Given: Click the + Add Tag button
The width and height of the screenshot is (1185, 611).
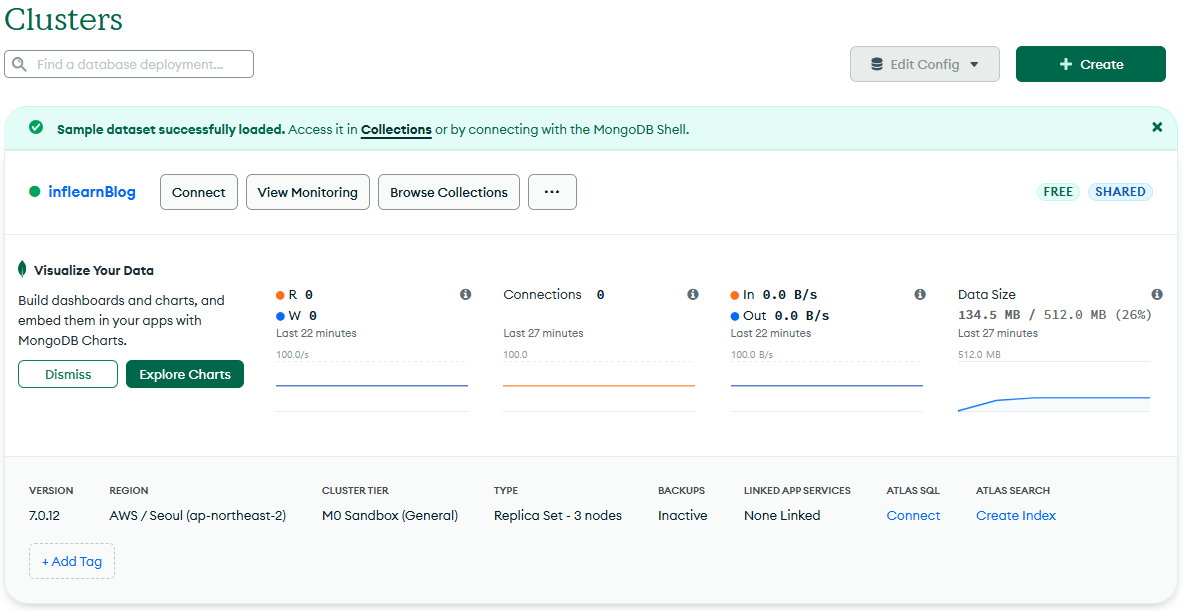Looking at the screenshot, I should pos(72,561).
